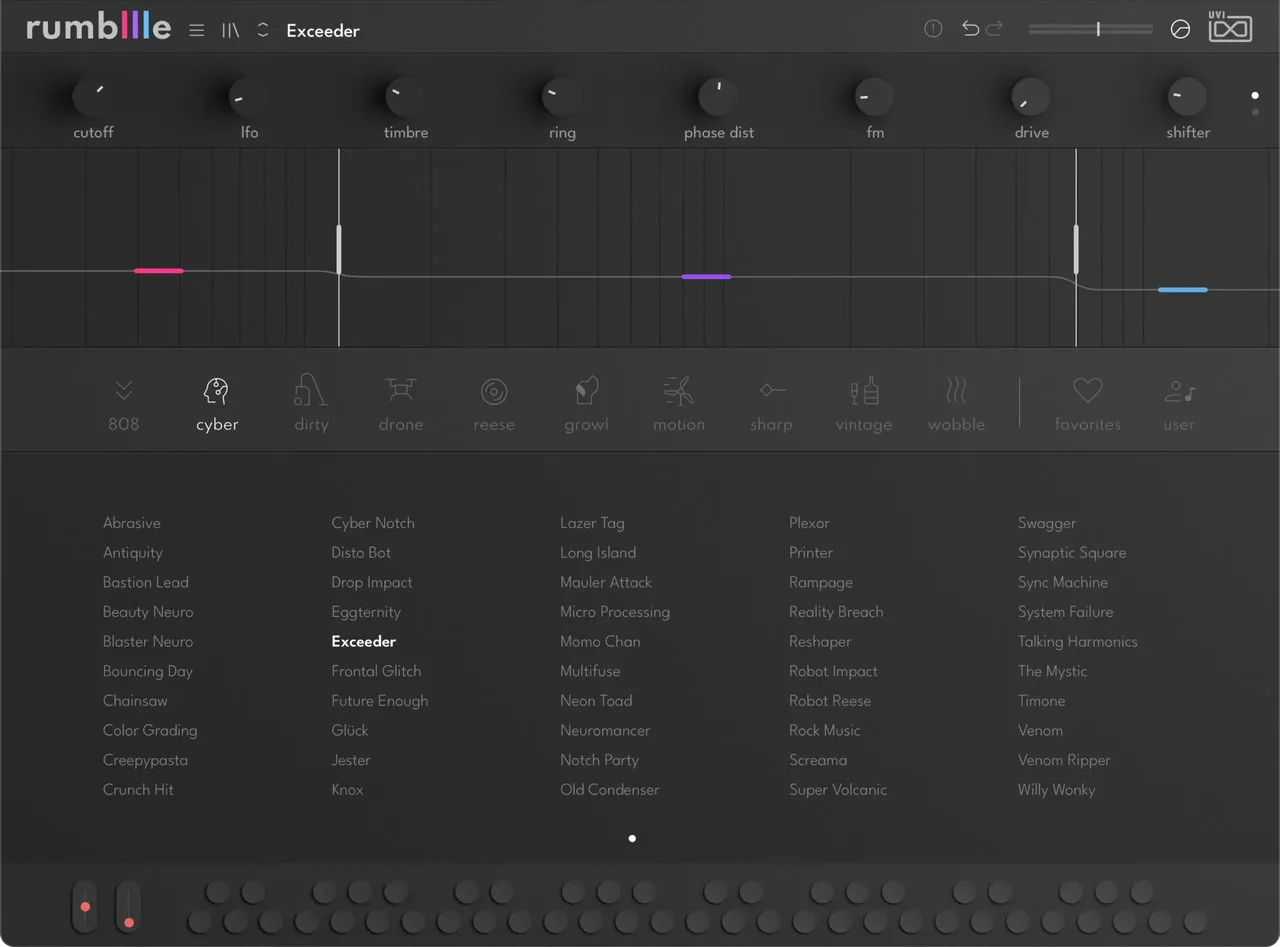Viewport: 1280px width, 947px height.
Task: Load the Jester preset
Action: click(x=351, y=760)
